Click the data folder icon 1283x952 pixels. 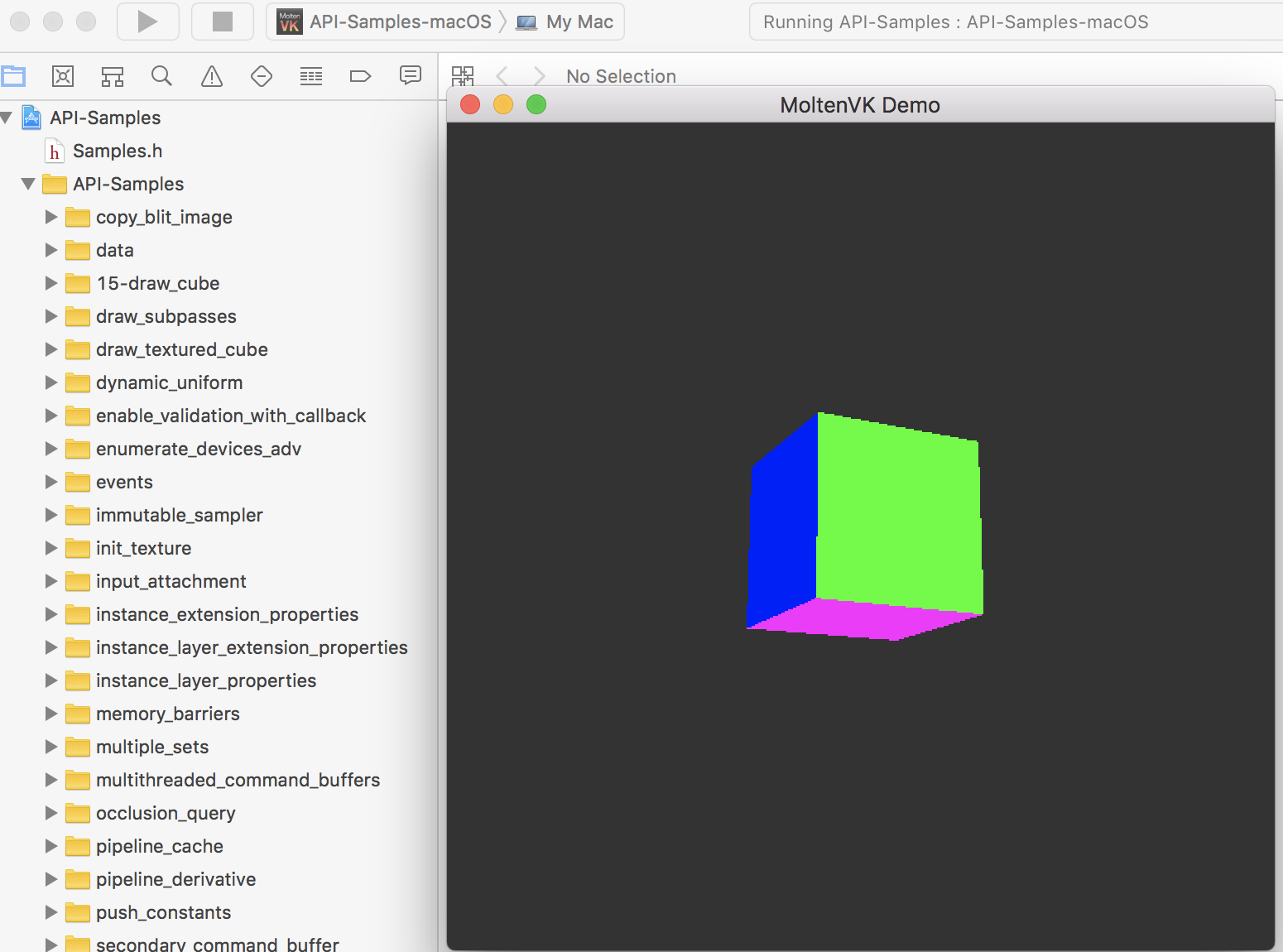(x=78, y=250)
